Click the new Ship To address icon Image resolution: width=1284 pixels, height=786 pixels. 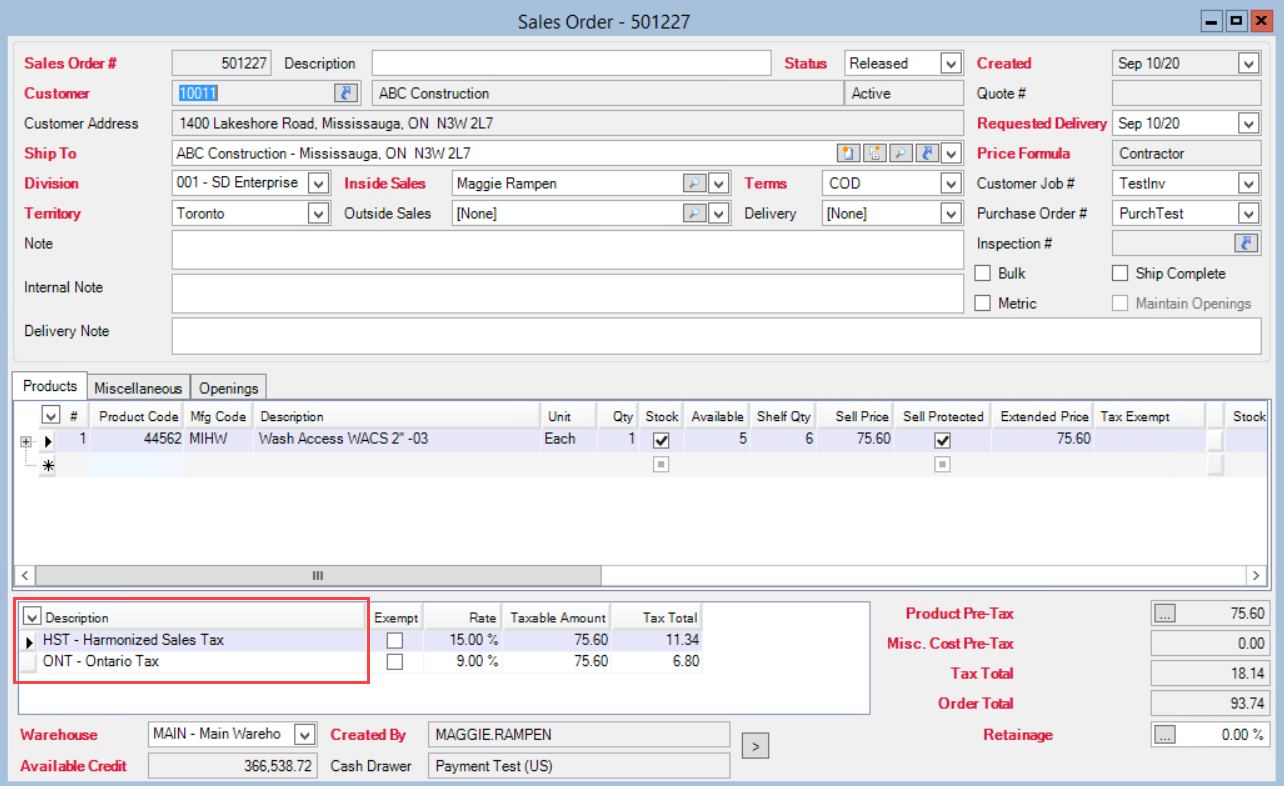(x=847, y=153)
